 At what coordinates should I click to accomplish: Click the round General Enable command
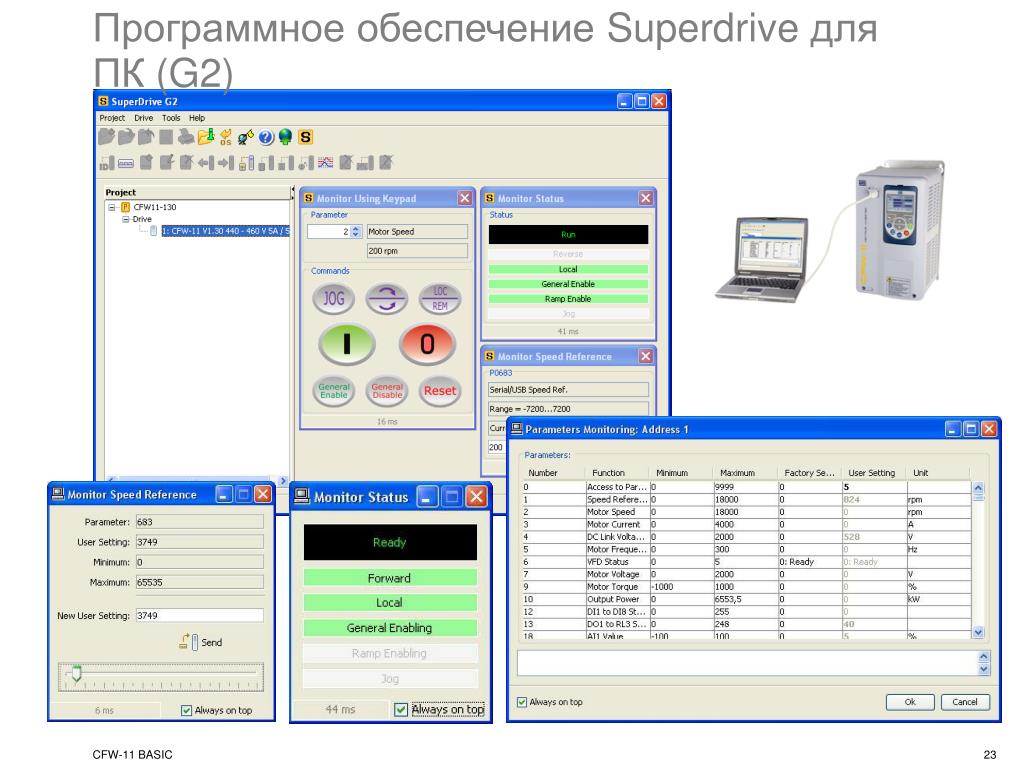coord(334,391)
